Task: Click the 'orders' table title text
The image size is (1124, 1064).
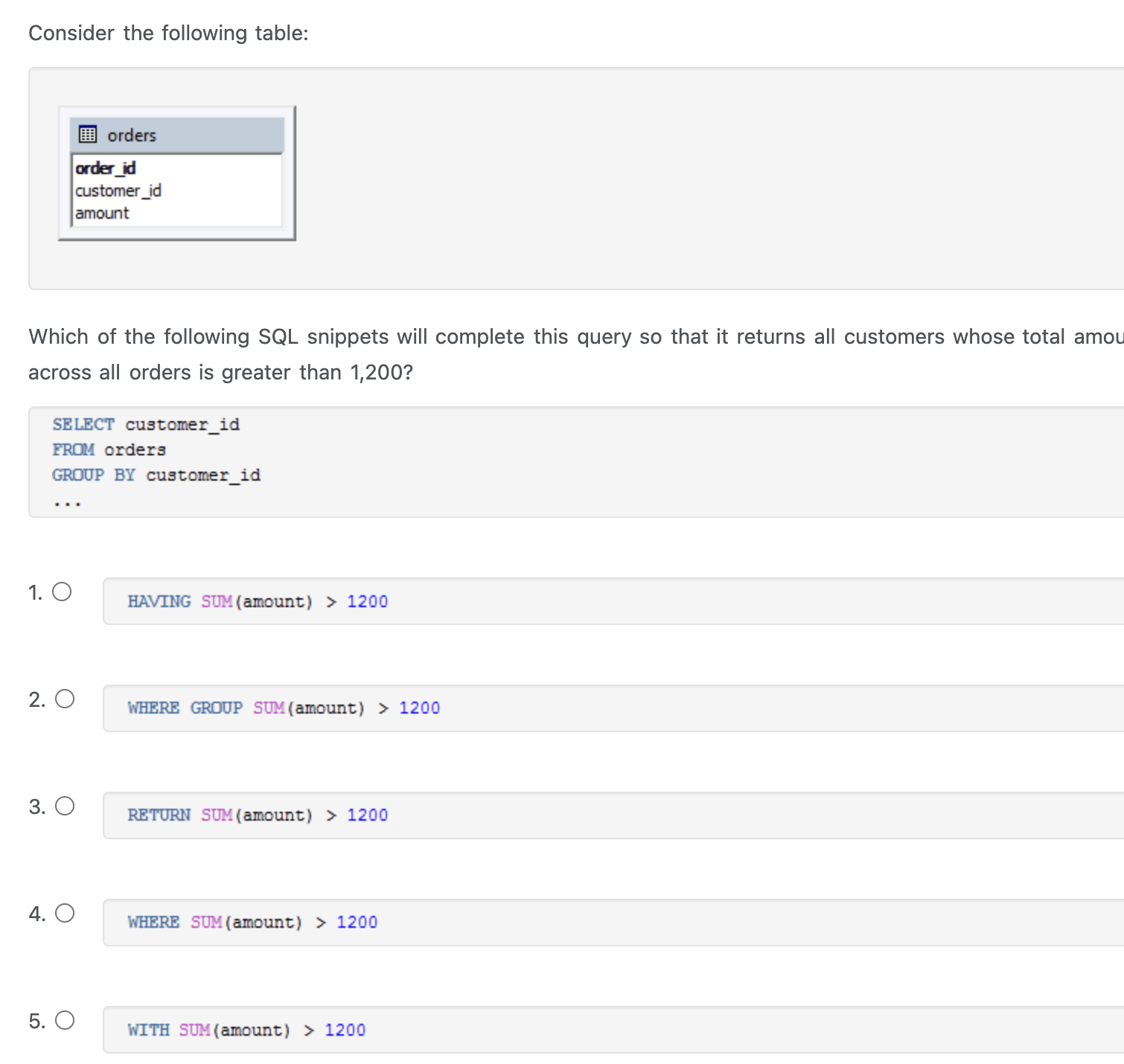Action: 132,135
